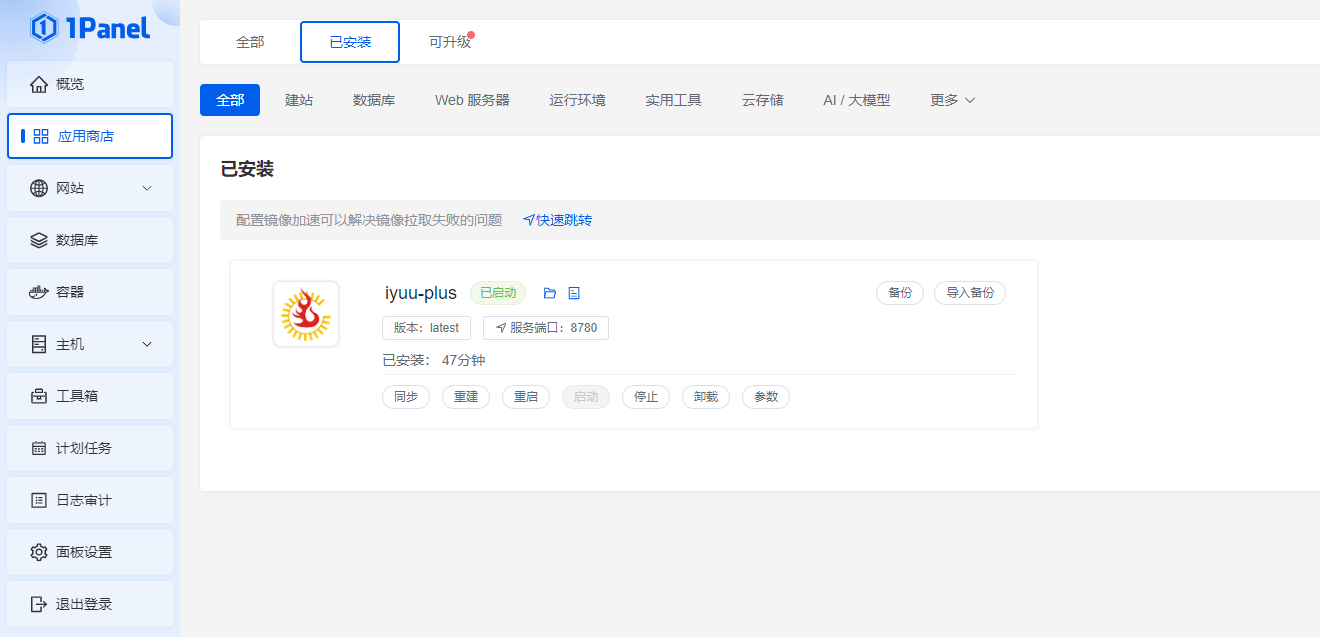Click the 日志审计 log icon

(39, 500)
